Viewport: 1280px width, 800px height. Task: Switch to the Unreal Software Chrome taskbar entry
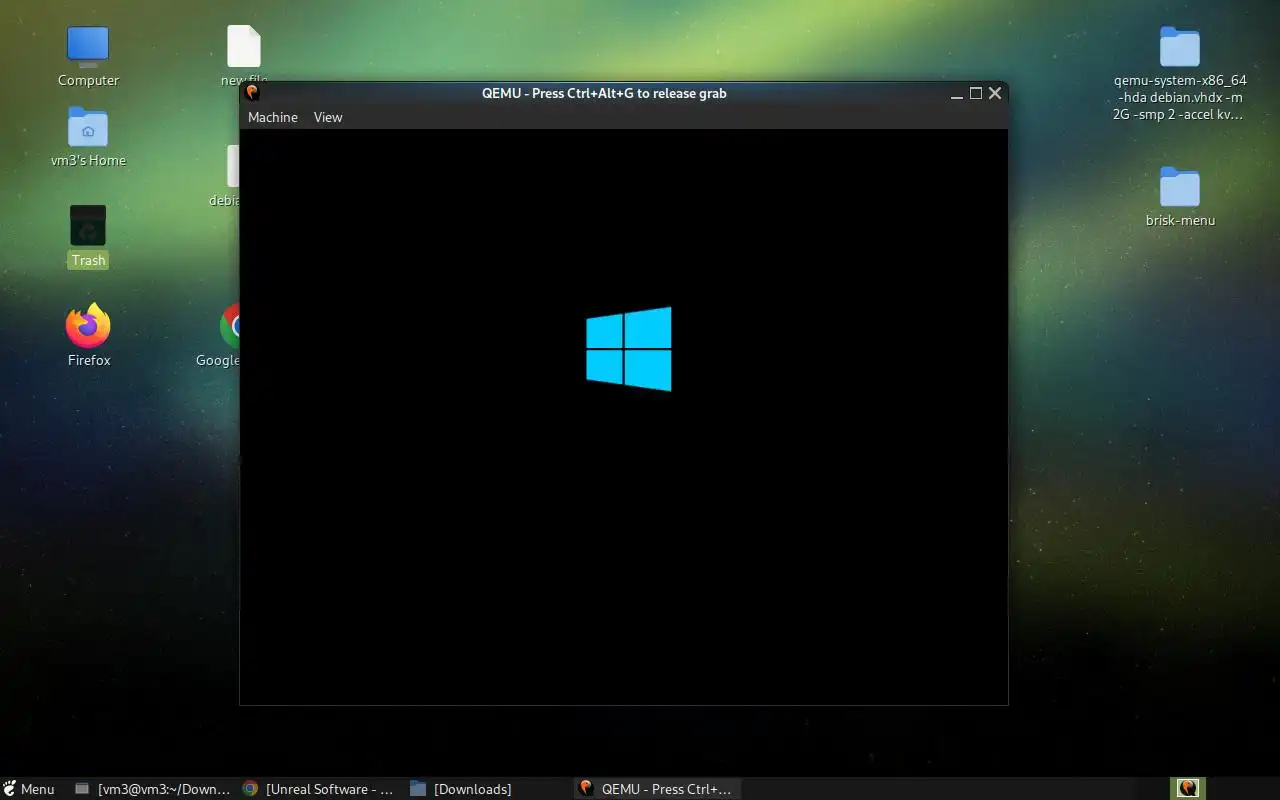(319, 789)
